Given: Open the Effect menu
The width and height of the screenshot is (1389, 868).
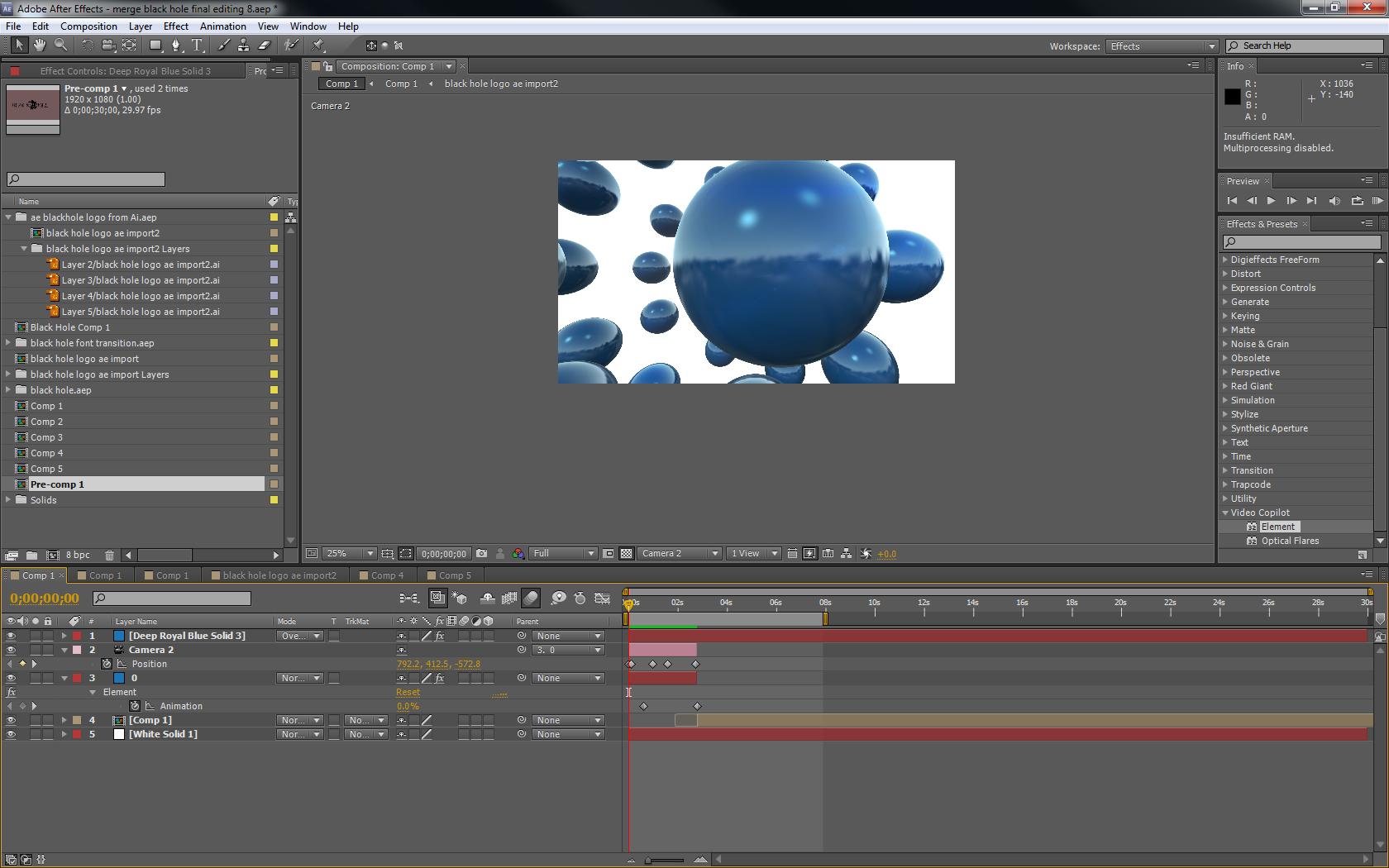Looking at the screenshot, I should (x=176, y=26).
